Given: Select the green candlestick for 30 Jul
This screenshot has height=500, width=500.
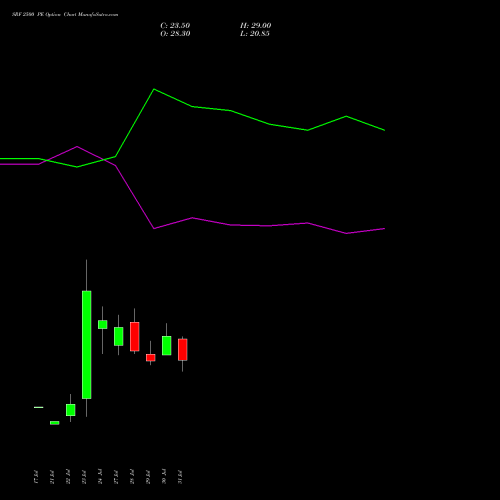Looking at the screenshot, I should click(167, 345).
